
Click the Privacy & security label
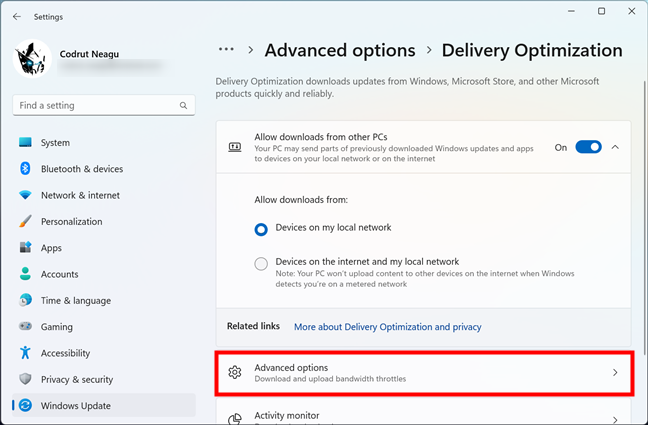pos(77,380)
